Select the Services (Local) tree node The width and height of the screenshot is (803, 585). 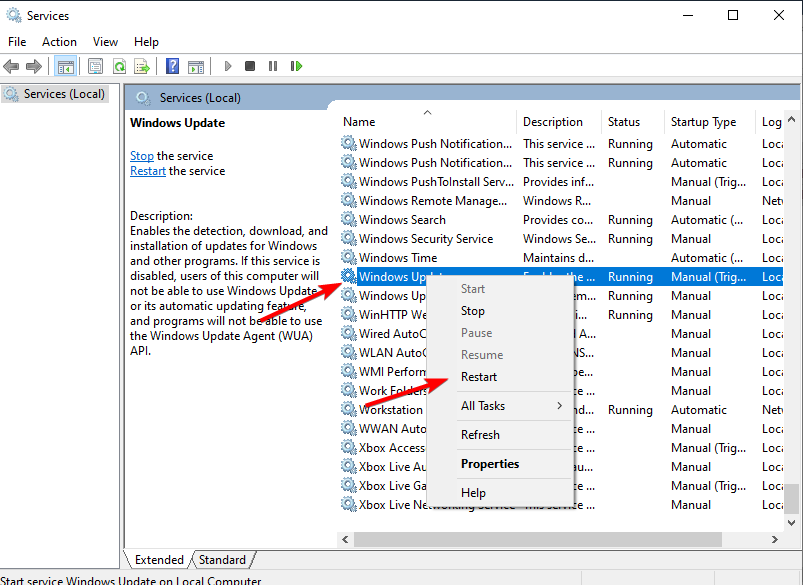(55, 94)
